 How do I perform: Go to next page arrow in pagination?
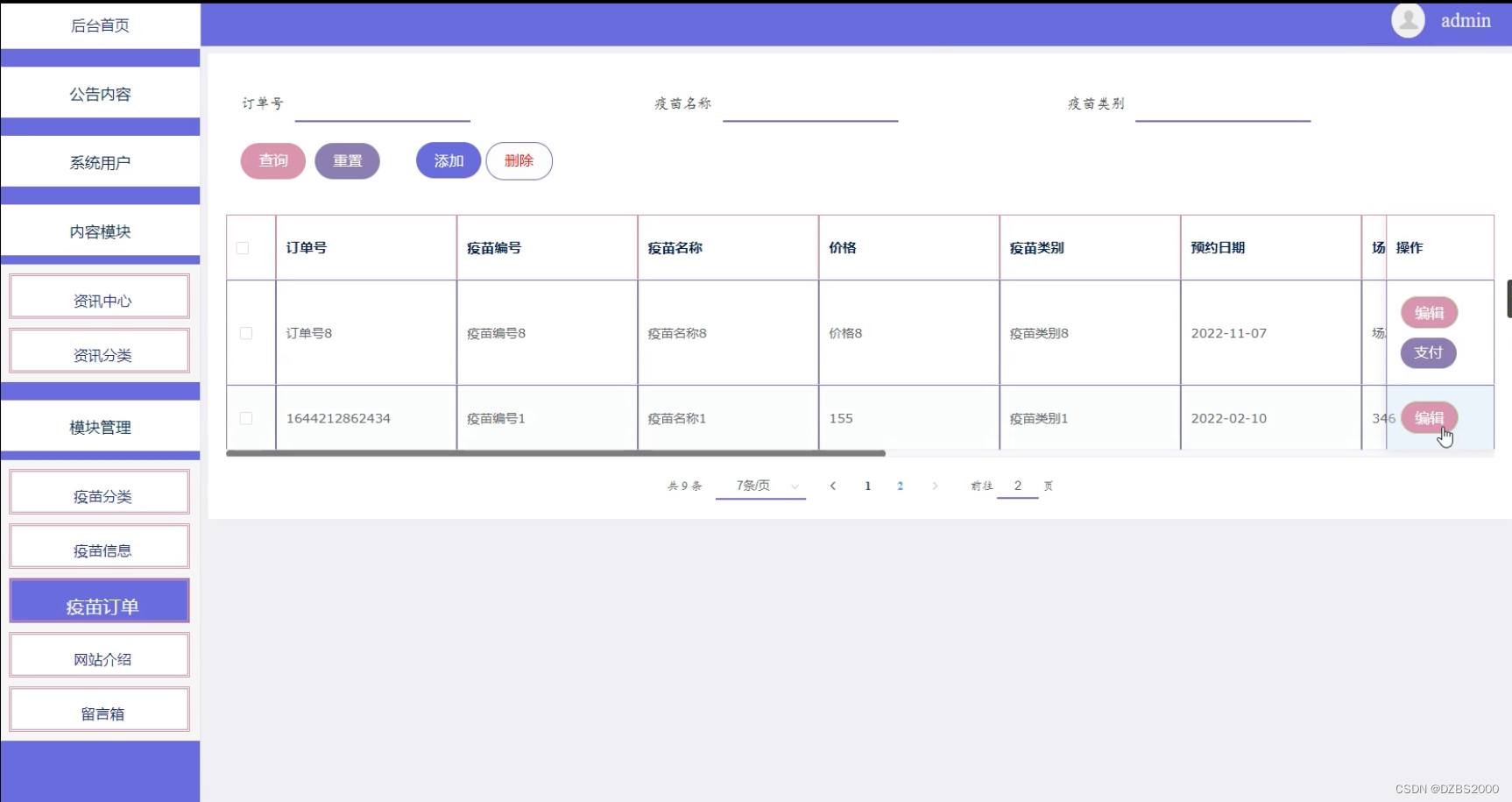point(935,486)
